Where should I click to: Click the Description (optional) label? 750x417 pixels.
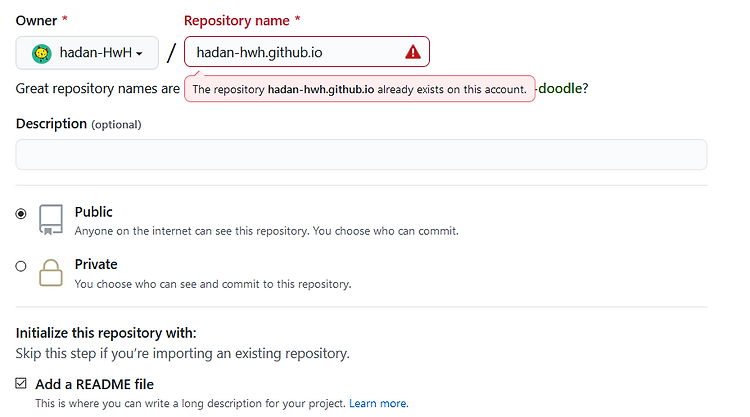[x=78, y=124]
